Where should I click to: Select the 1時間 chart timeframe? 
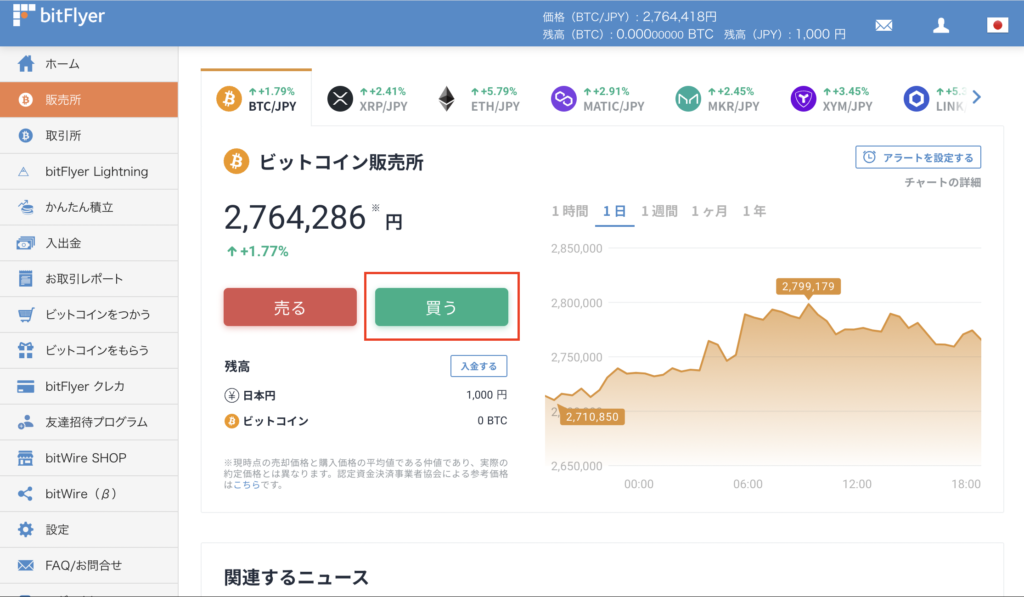572,211
